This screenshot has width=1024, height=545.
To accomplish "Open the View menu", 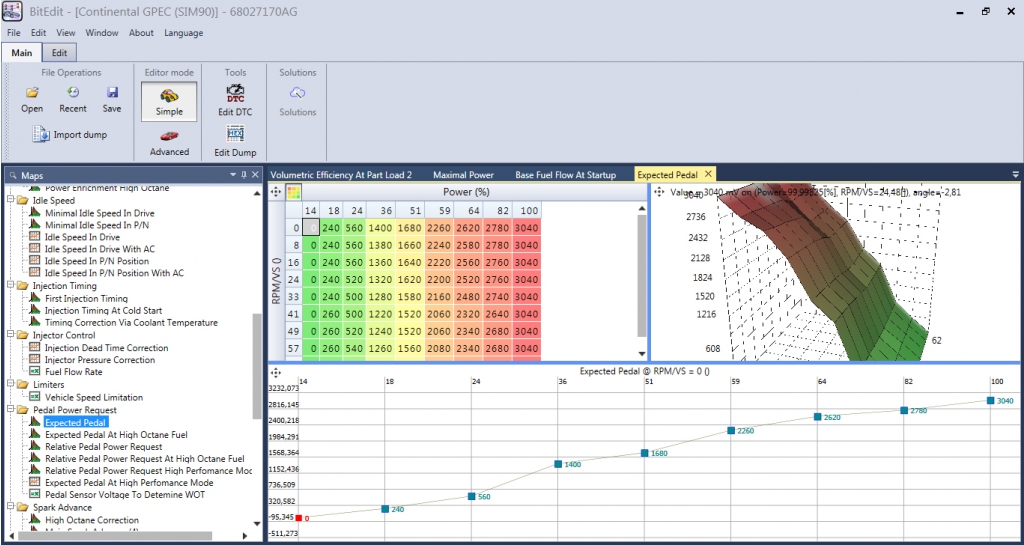I will tap(66, 33).
